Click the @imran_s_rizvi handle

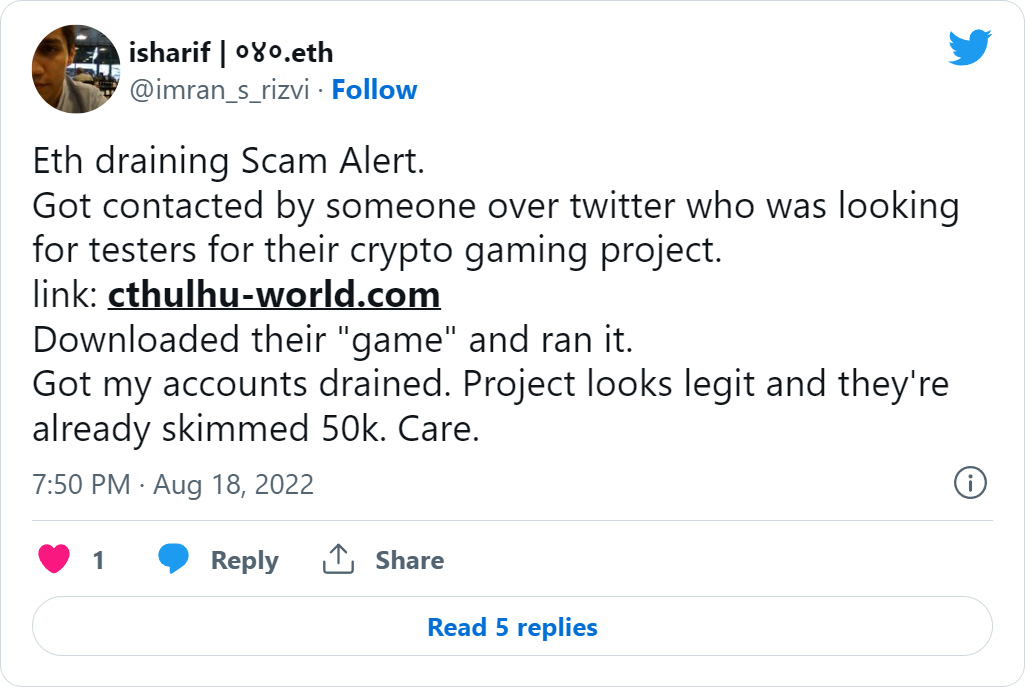click(x=219, y=90)
